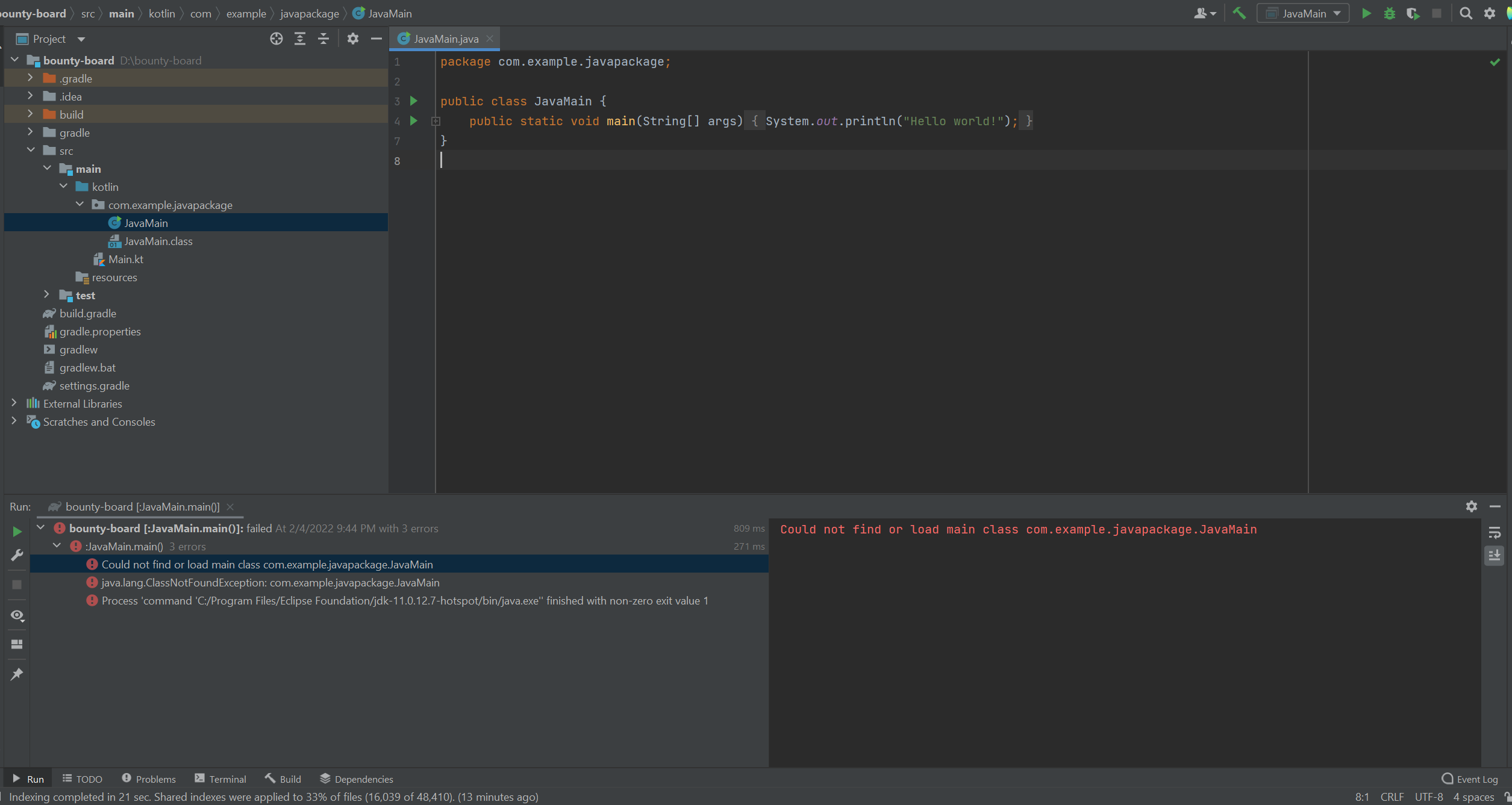
Task: Hide the Project tool window
Action: 376,39
